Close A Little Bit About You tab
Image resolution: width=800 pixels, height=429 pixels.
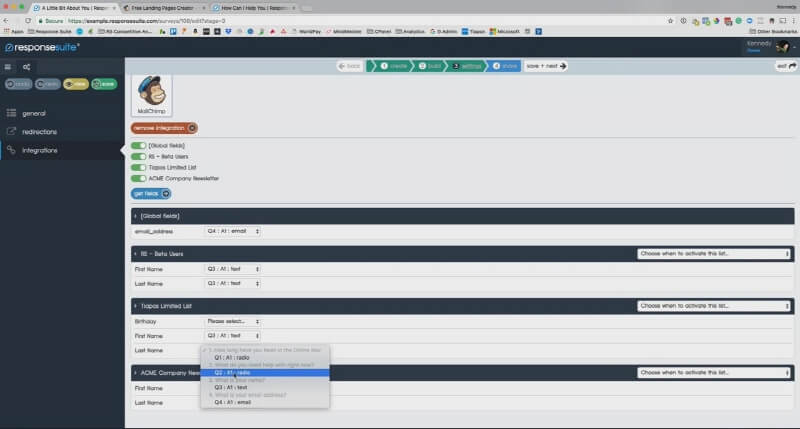point(114,8)
